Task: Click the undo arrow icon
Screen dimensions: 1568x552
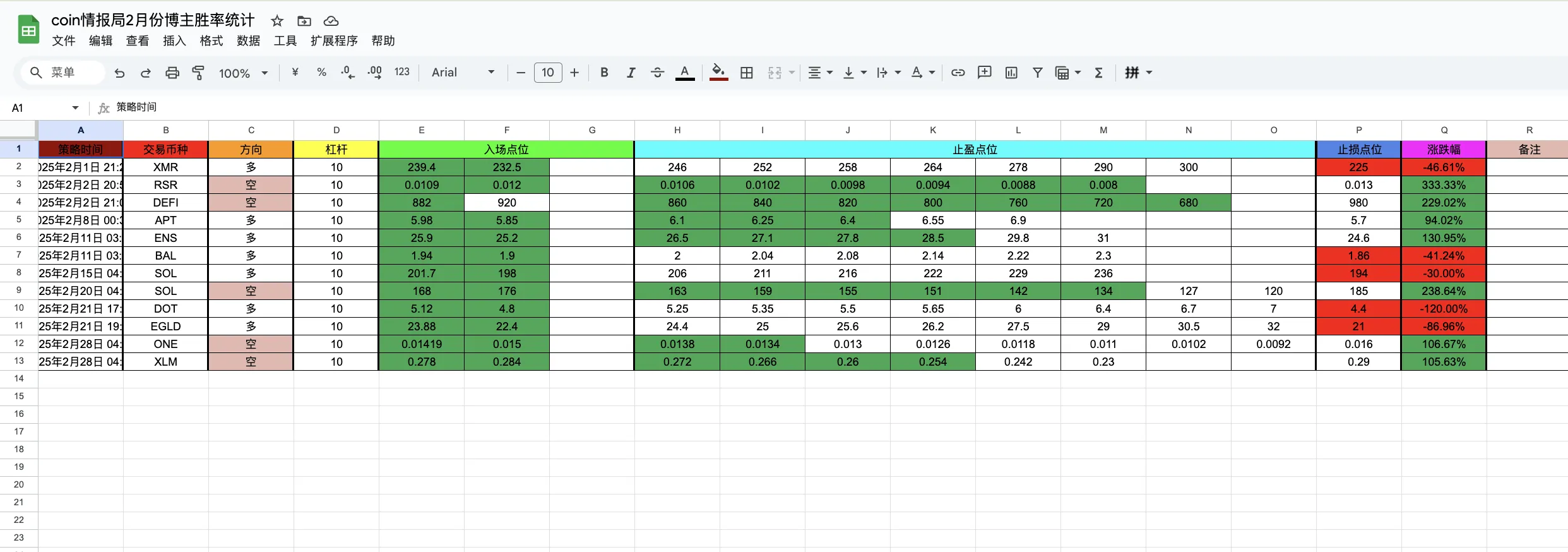Action: (119, 73)
